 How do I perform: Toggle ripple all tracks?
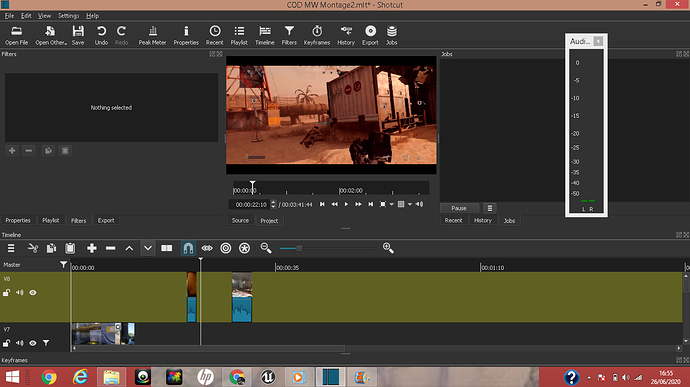[244, 248]
